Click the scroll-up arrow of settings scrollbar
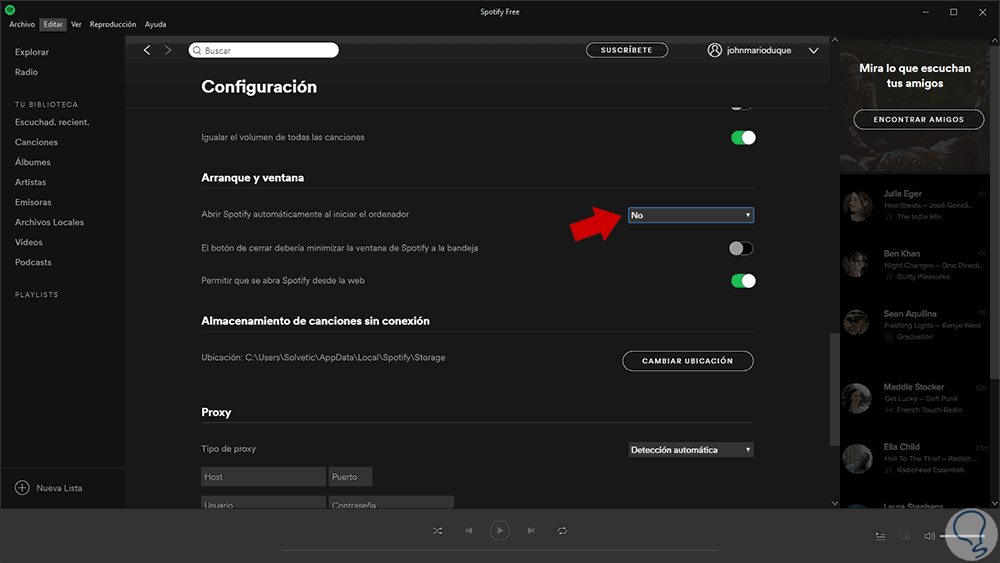This screenshot has width=1000, height=563. [834, 40]
